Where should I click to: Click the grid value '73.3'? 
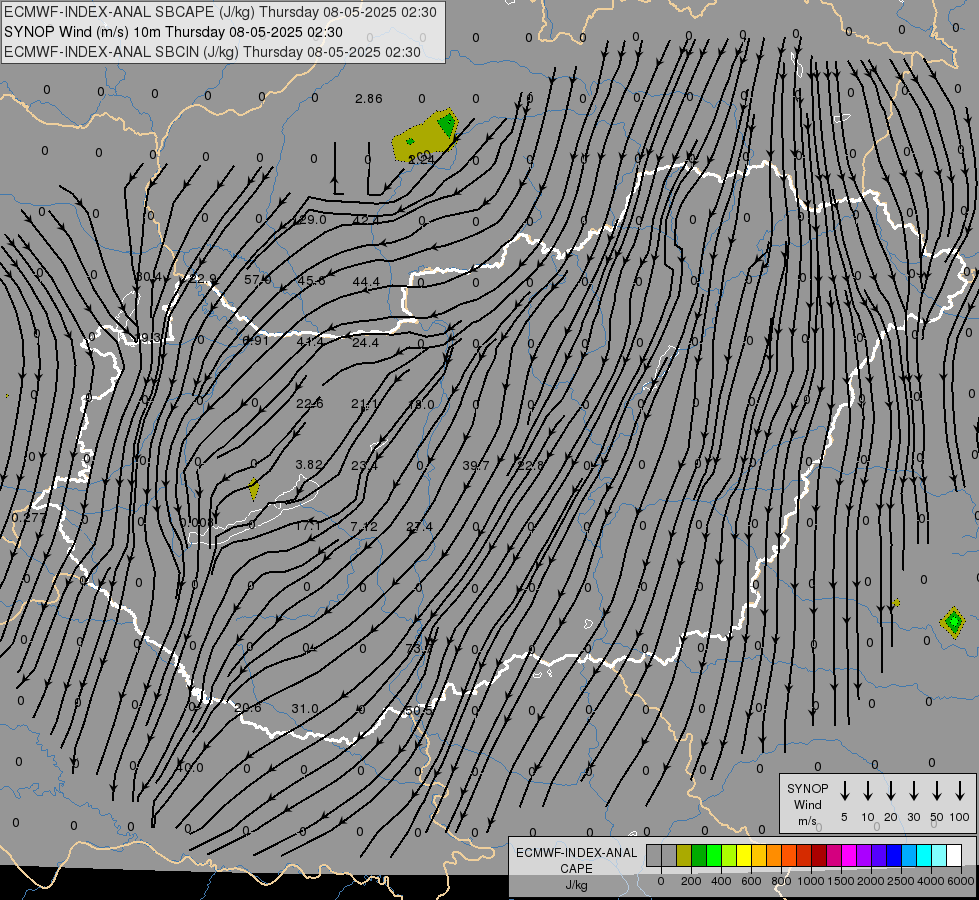[419, 648]
